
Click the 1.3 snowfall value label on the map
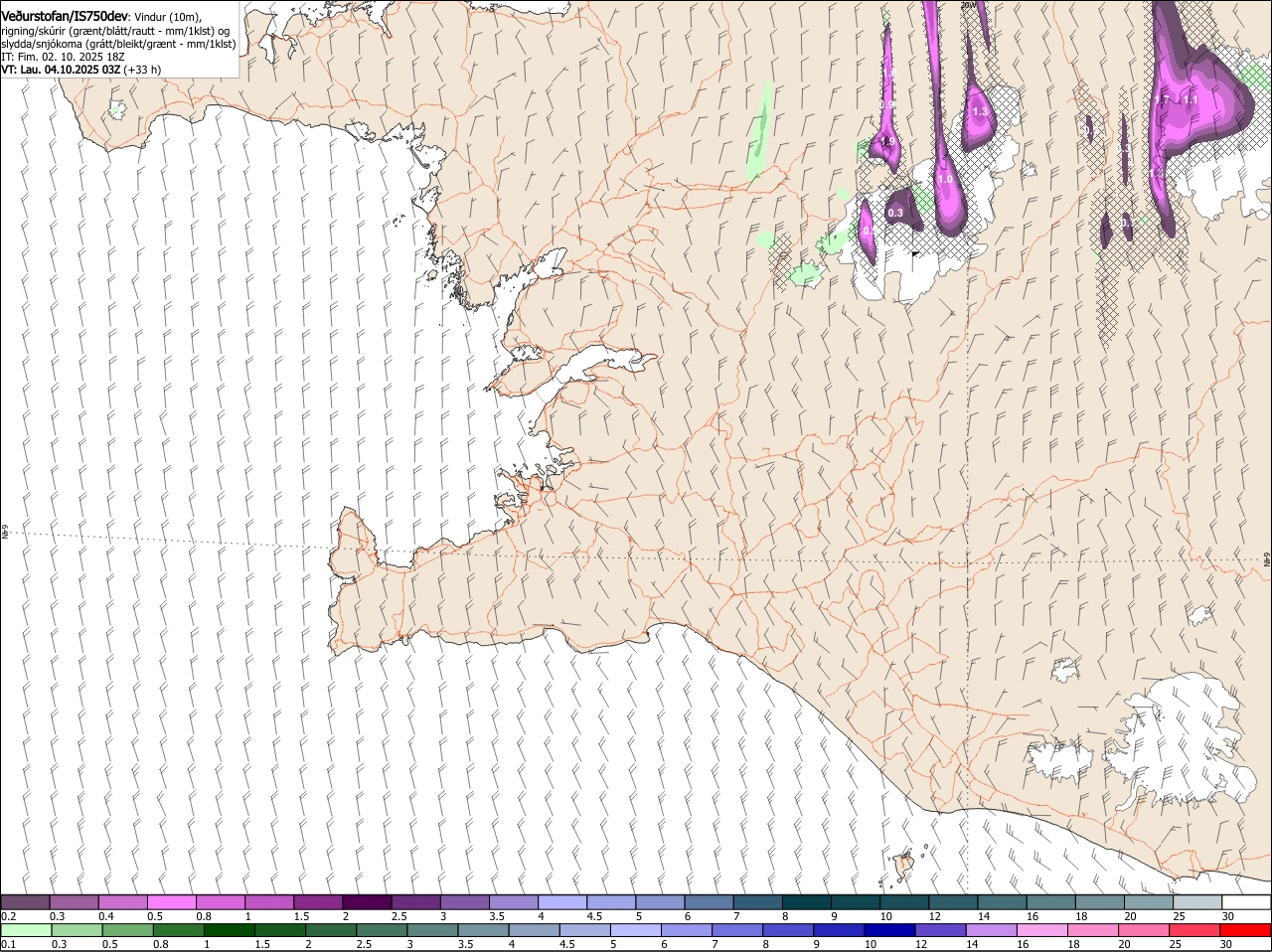click(980, 112)
